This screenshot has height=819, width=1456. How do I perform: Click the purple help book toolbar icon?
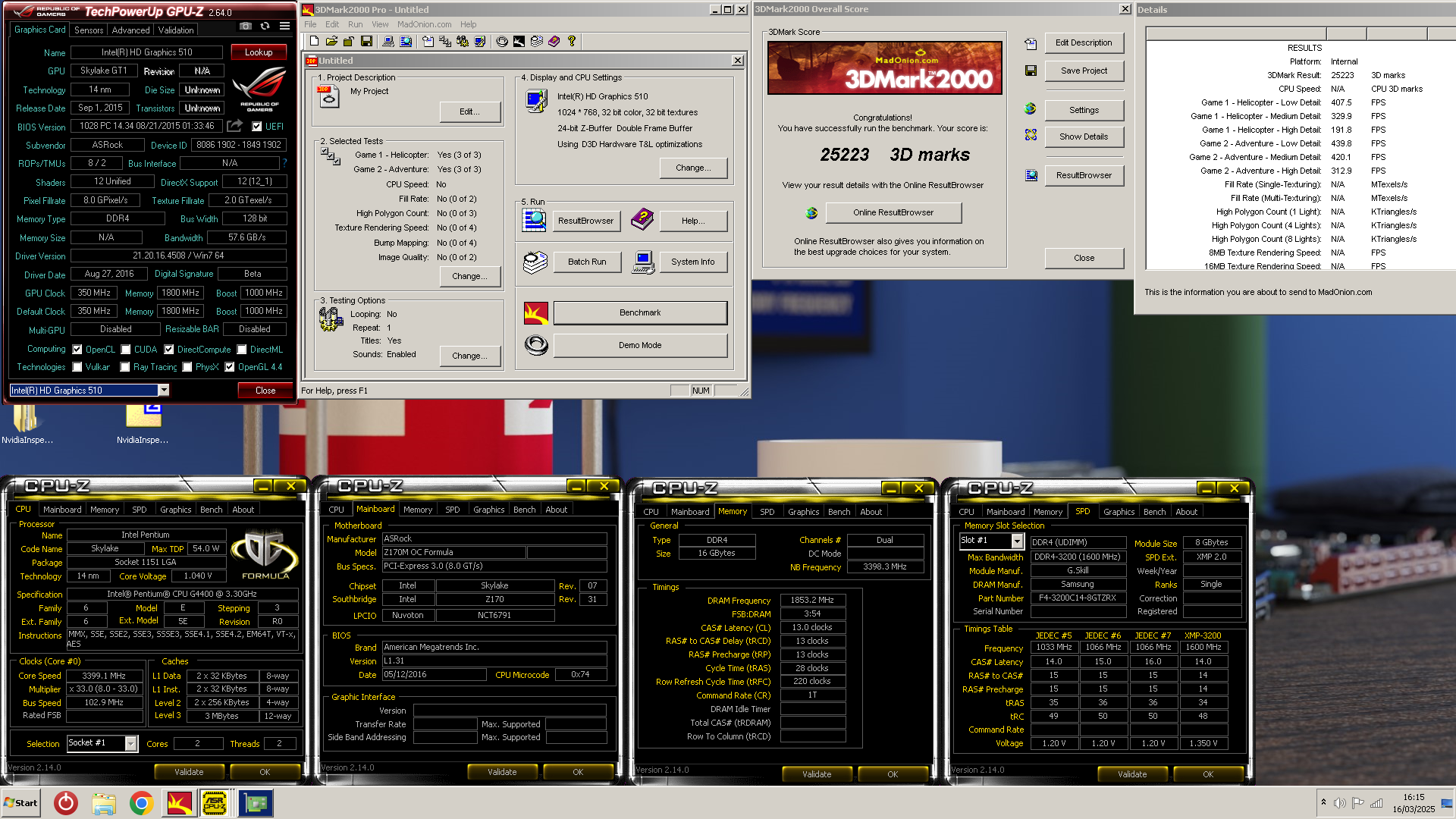(554, 42)
